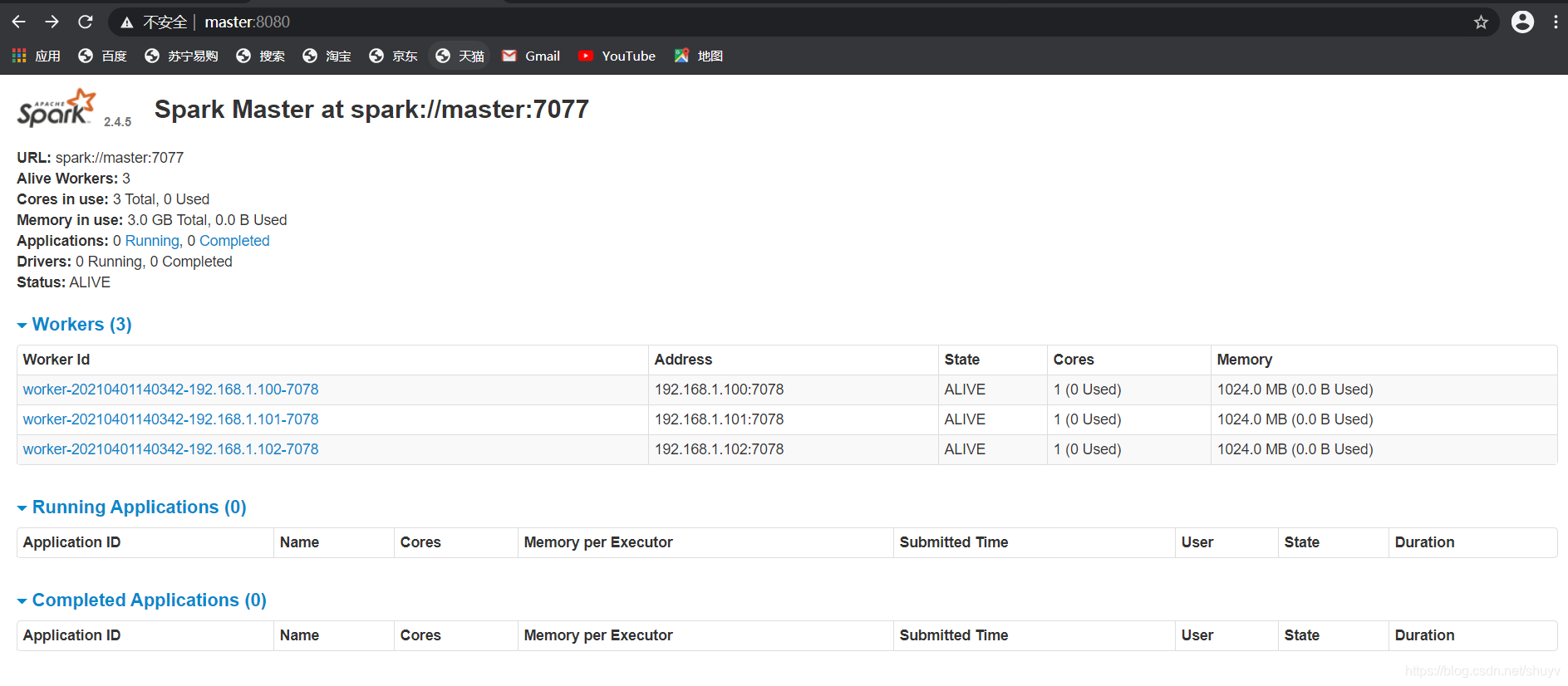Open the 京东 bookmark
The image size is (1568, 686).
[393, 56]
